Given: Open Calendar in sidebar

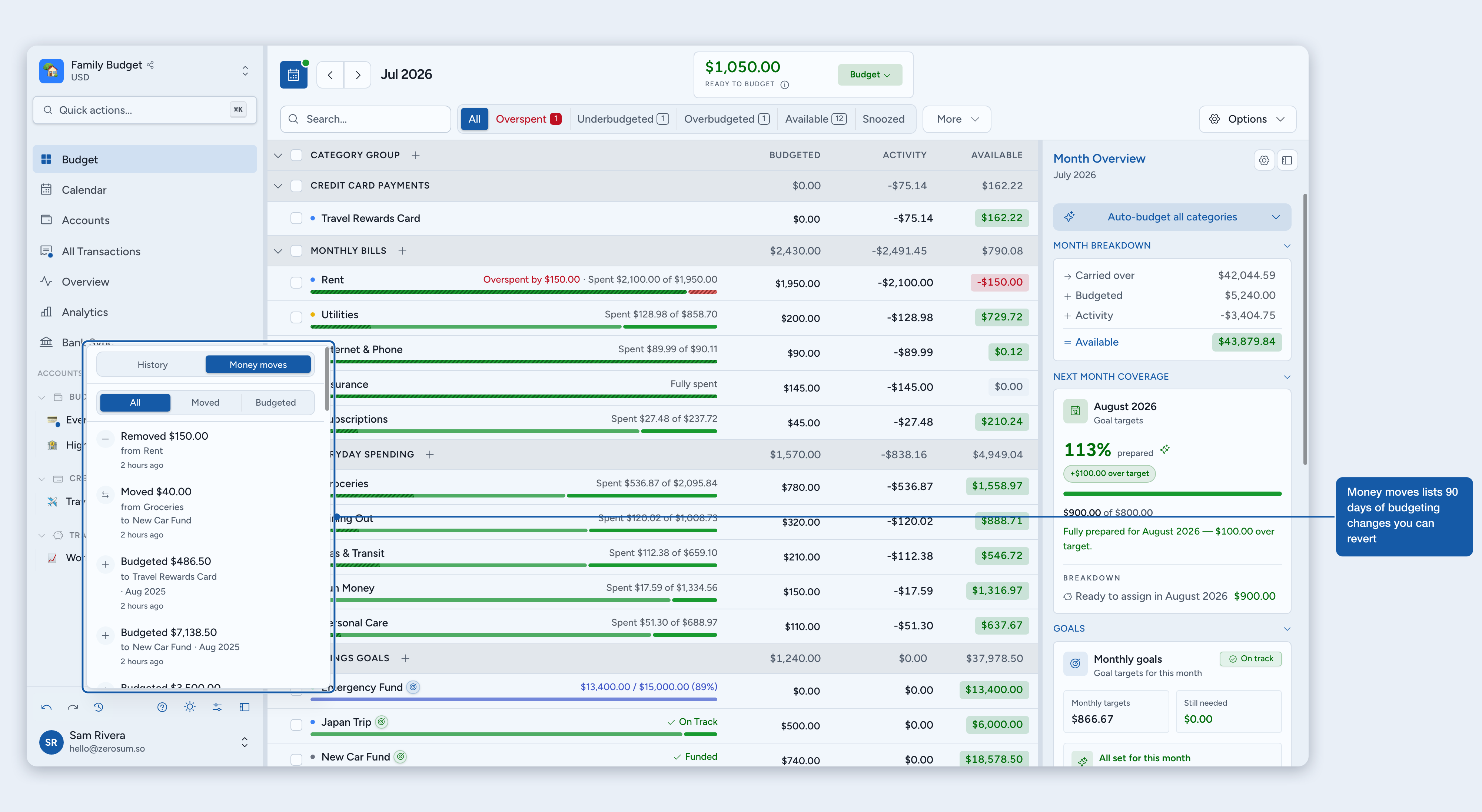Looking at the screenshot, I should (x=145, y=190).
